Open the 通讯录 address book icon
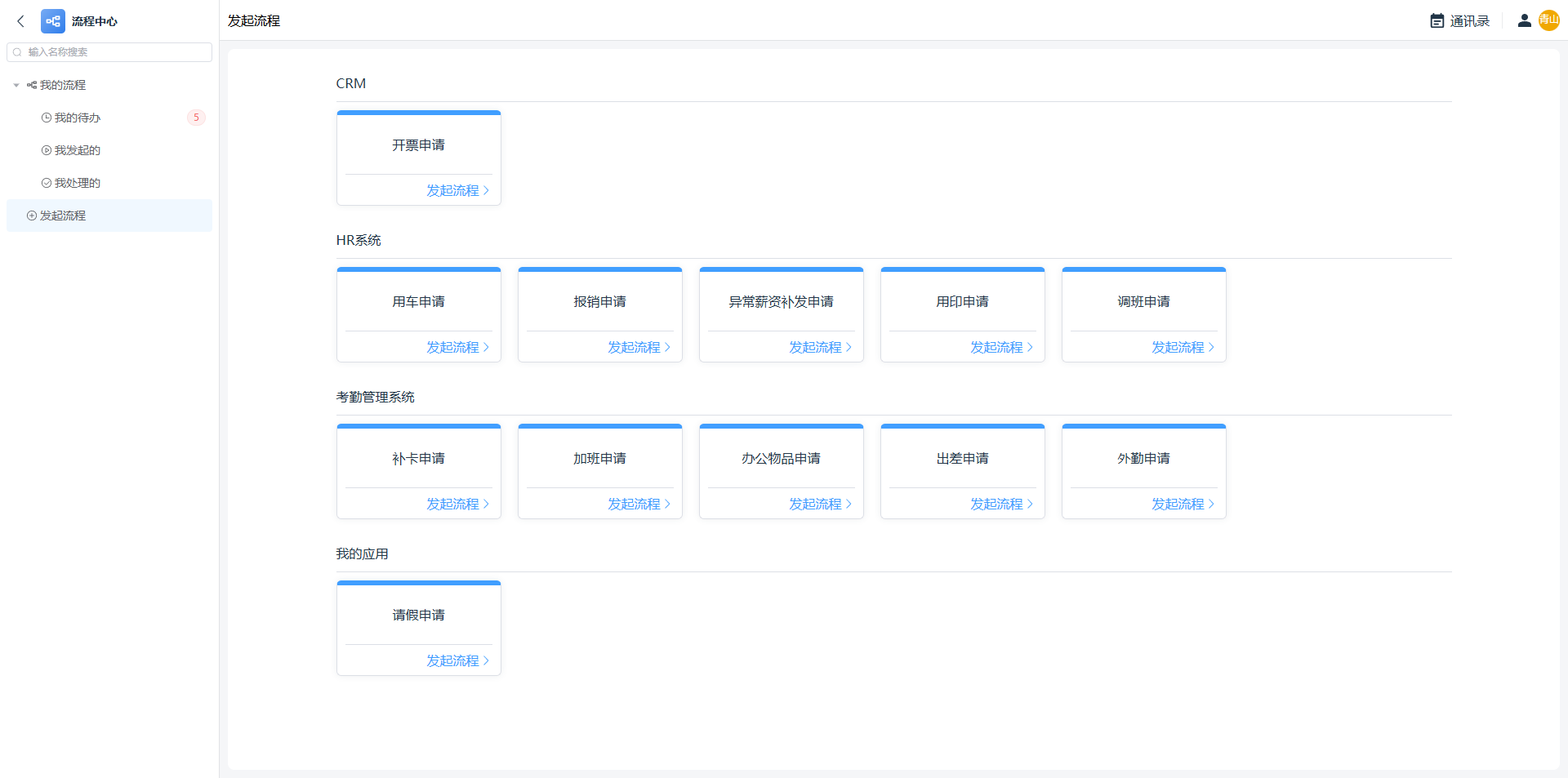This screenshot has height=778, width=1568. [x=1437, y=21]
